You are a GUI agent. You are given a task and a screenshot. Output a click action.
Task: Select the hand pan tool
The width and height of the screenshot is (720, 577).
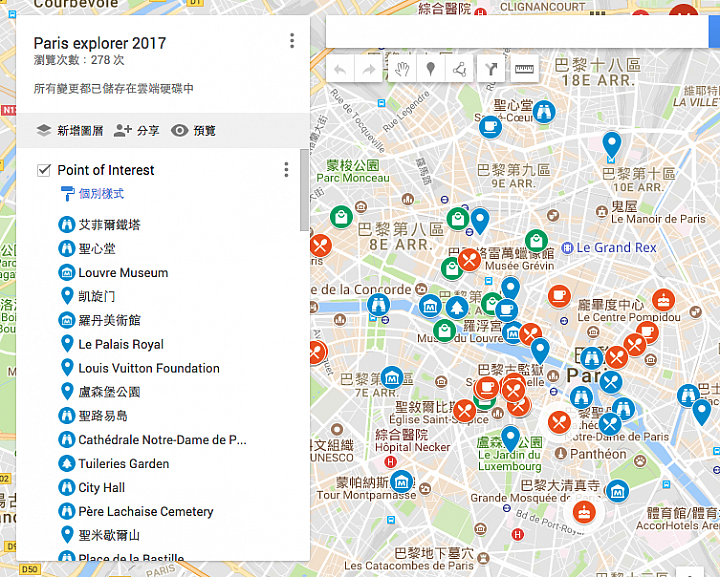(402, 69)
